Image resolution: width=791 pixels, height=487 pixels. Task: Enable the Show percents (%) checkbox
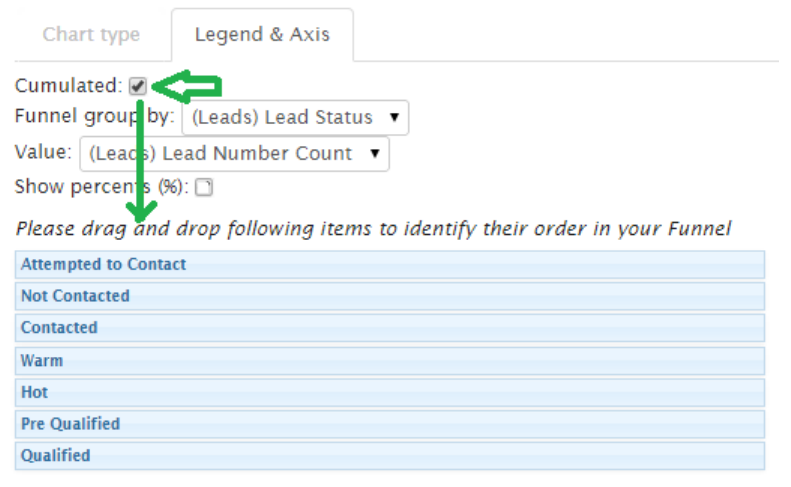click(x=204, y=186)
